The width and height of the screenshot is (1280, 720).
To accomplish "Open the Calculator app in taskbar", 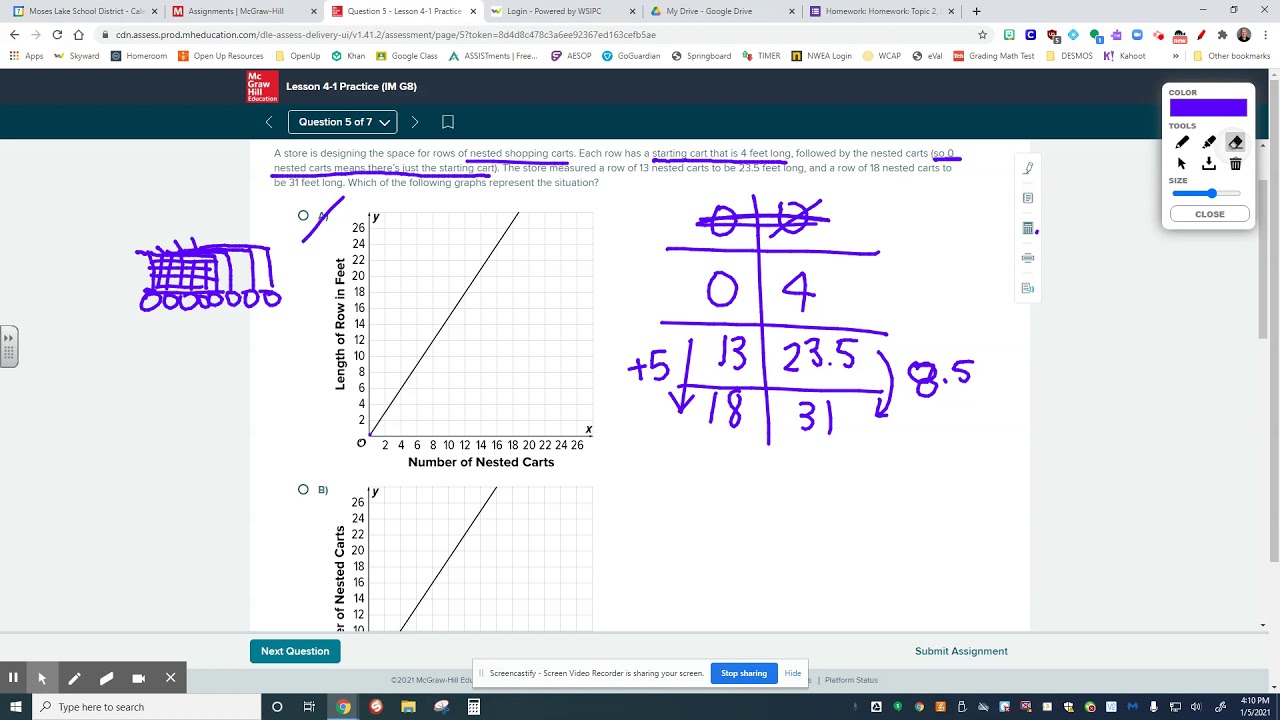I will coord(474,707).
